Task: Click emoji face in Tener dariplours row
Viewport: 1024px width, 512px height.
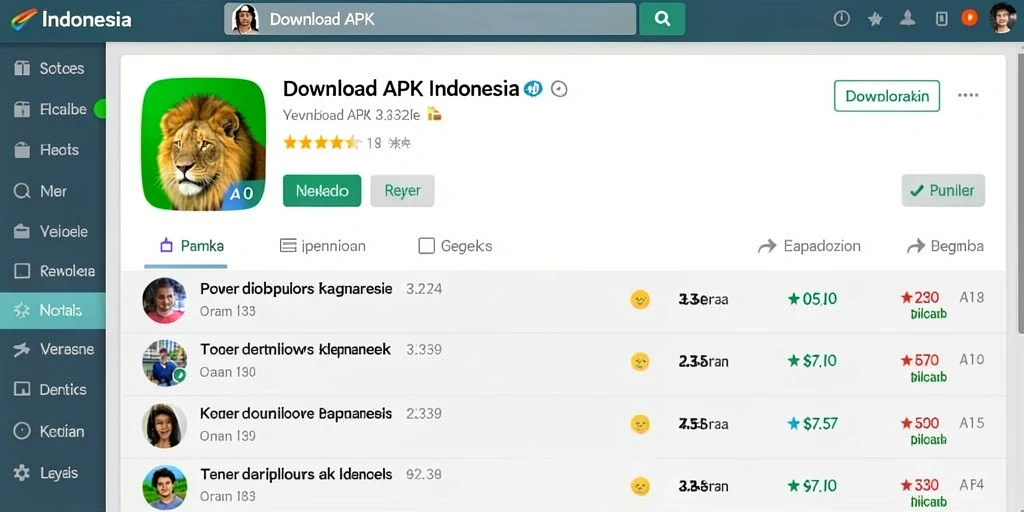Action: point(640,486)
